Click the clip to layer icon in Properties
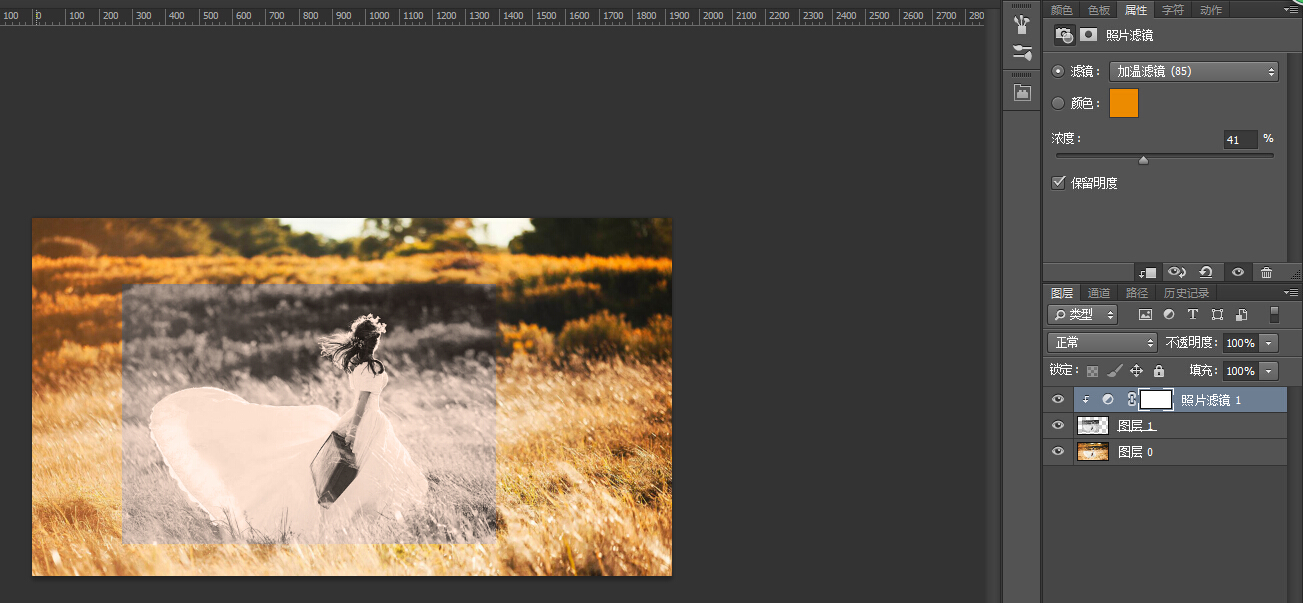Screen dimensions: 1303x603 tap(1147, 272)
